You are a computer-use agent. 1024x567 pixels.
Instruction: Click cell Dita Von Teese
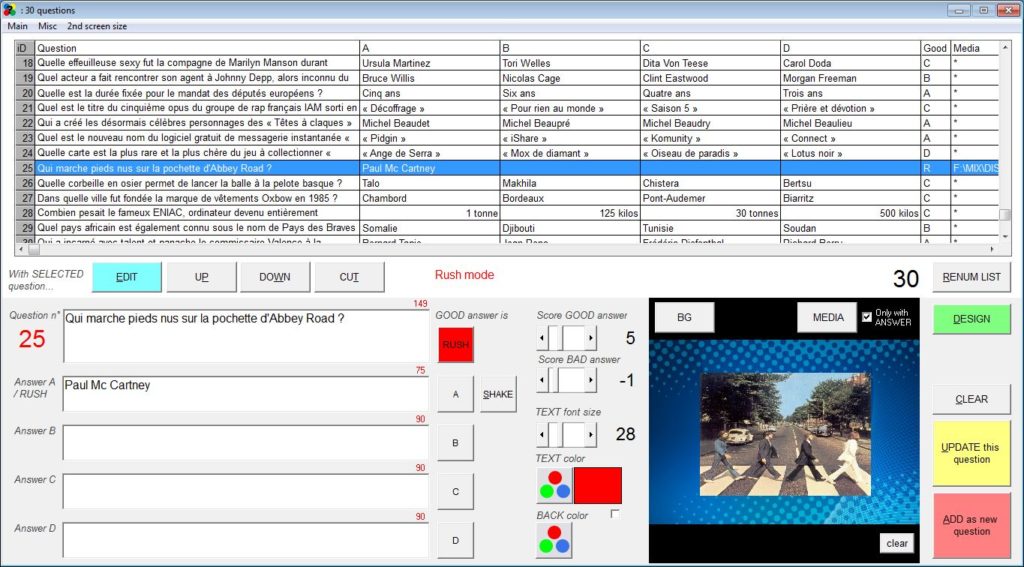click(x=710, y=63)
